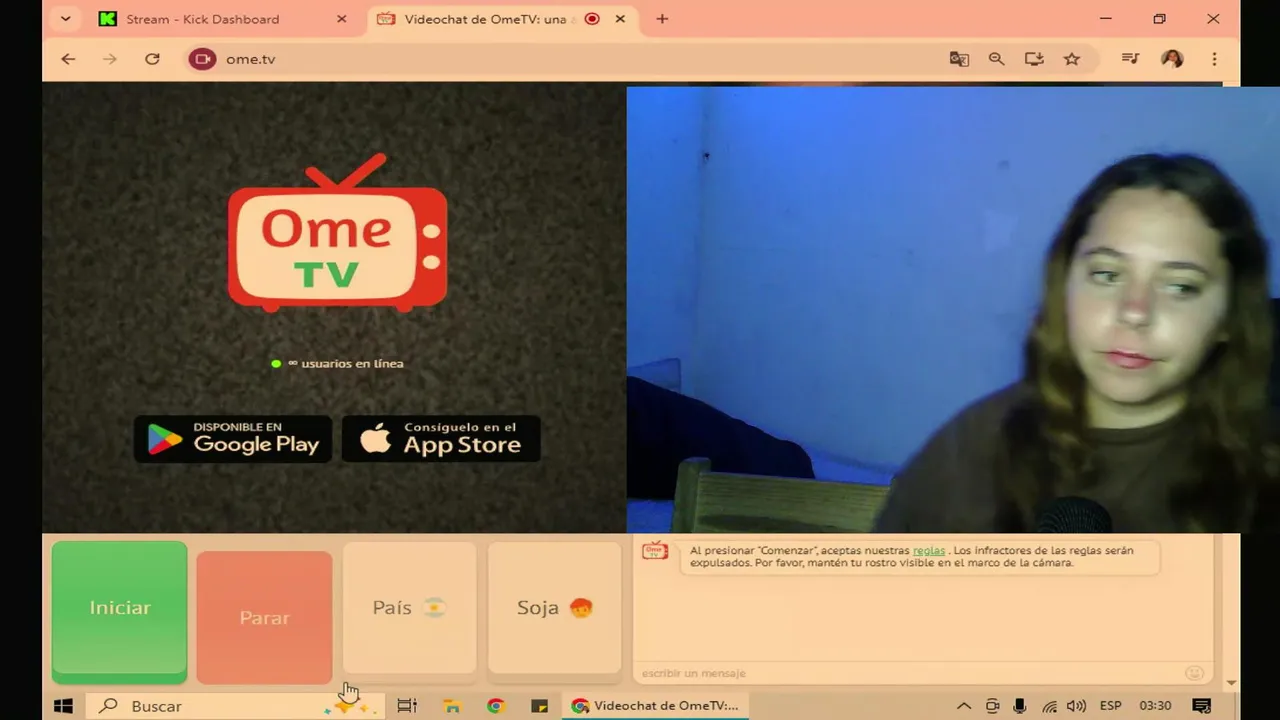Screen dimensions: 1280x720
Task: Click the screen capture tray icon
Action: tap(992, 706)
